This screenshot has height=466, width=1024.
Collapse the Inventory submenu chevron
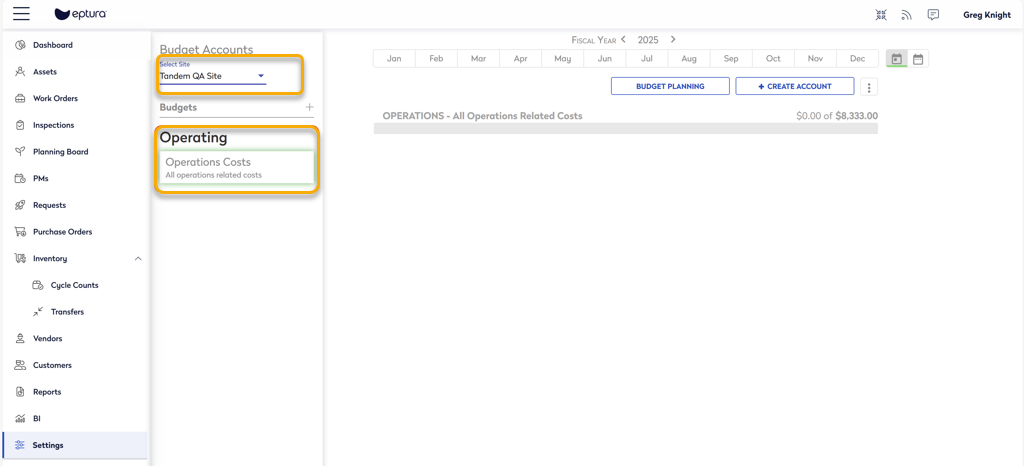point(138,258)
